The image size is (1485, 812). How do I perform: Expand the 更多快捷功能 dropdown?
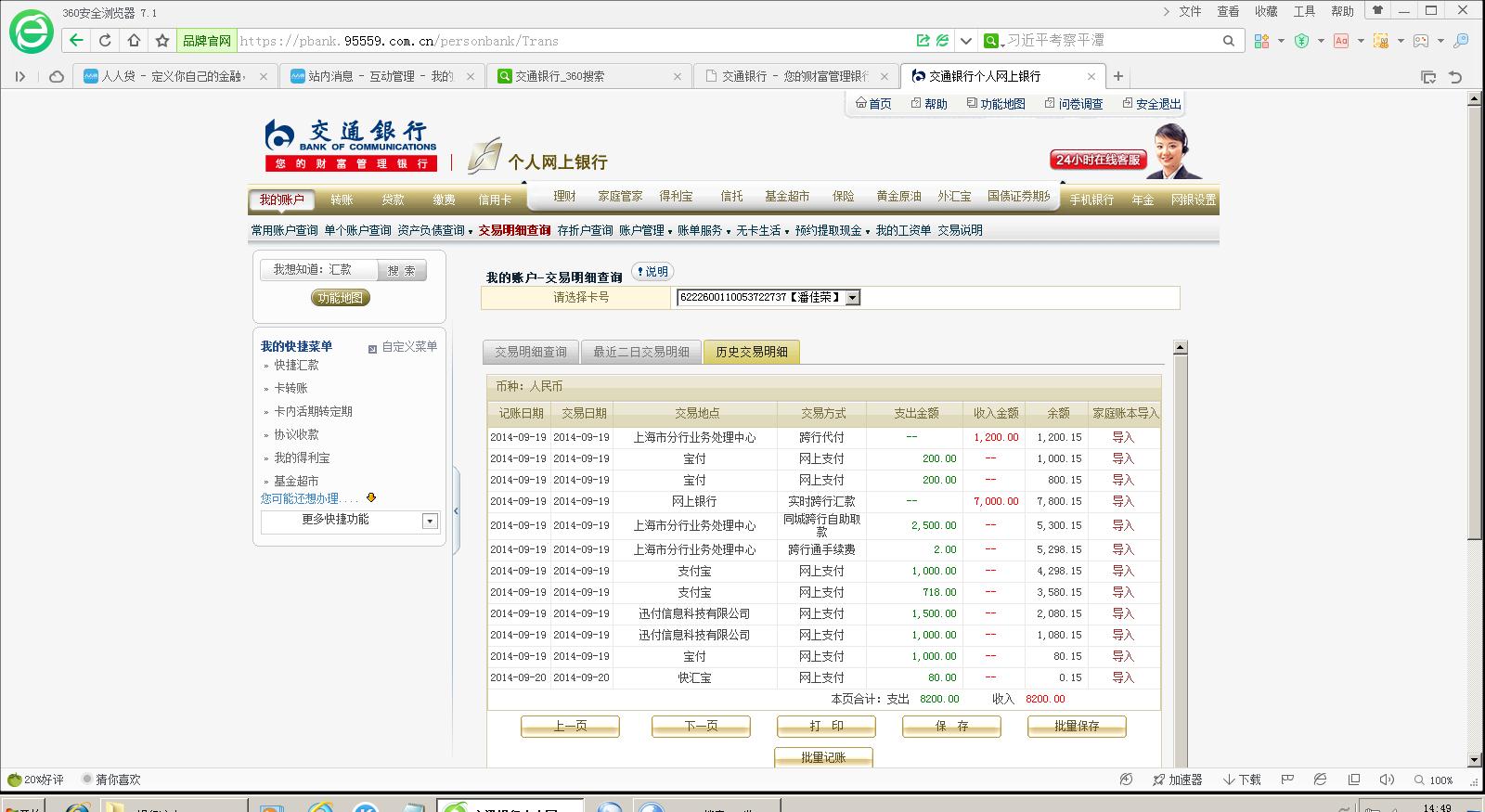tap(430, 521)
